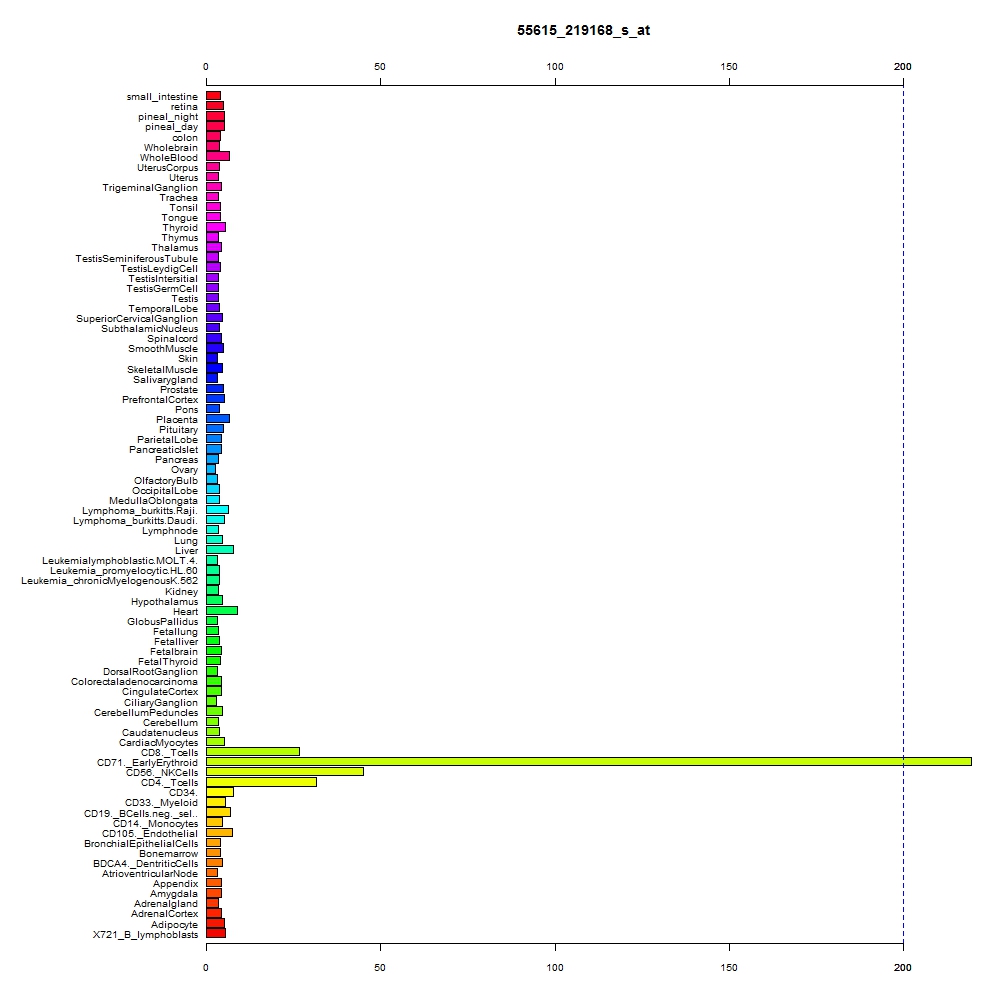Select the CD14._Monocytes label

156,824
